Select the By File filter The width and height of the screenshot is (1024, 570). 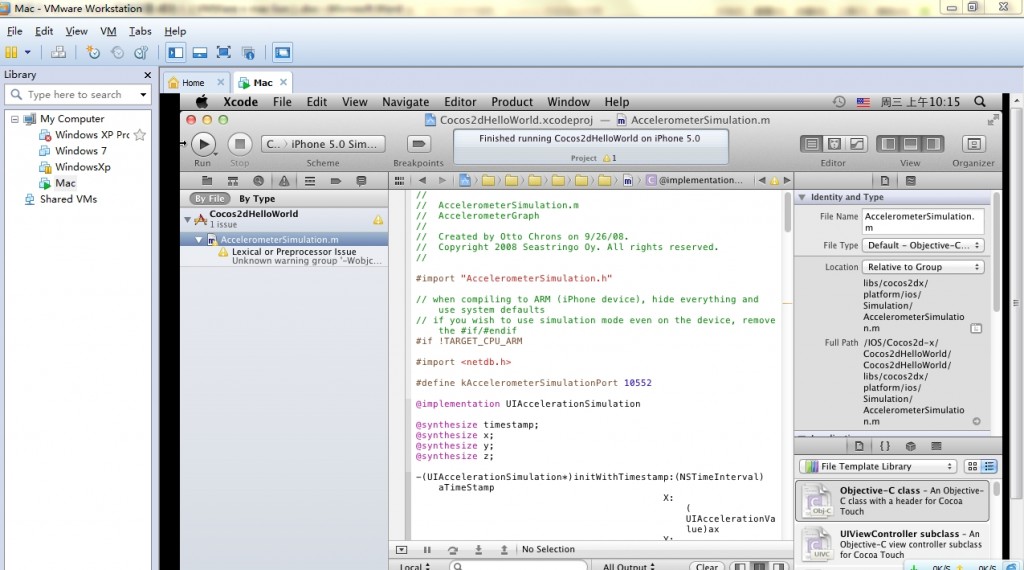210,198
